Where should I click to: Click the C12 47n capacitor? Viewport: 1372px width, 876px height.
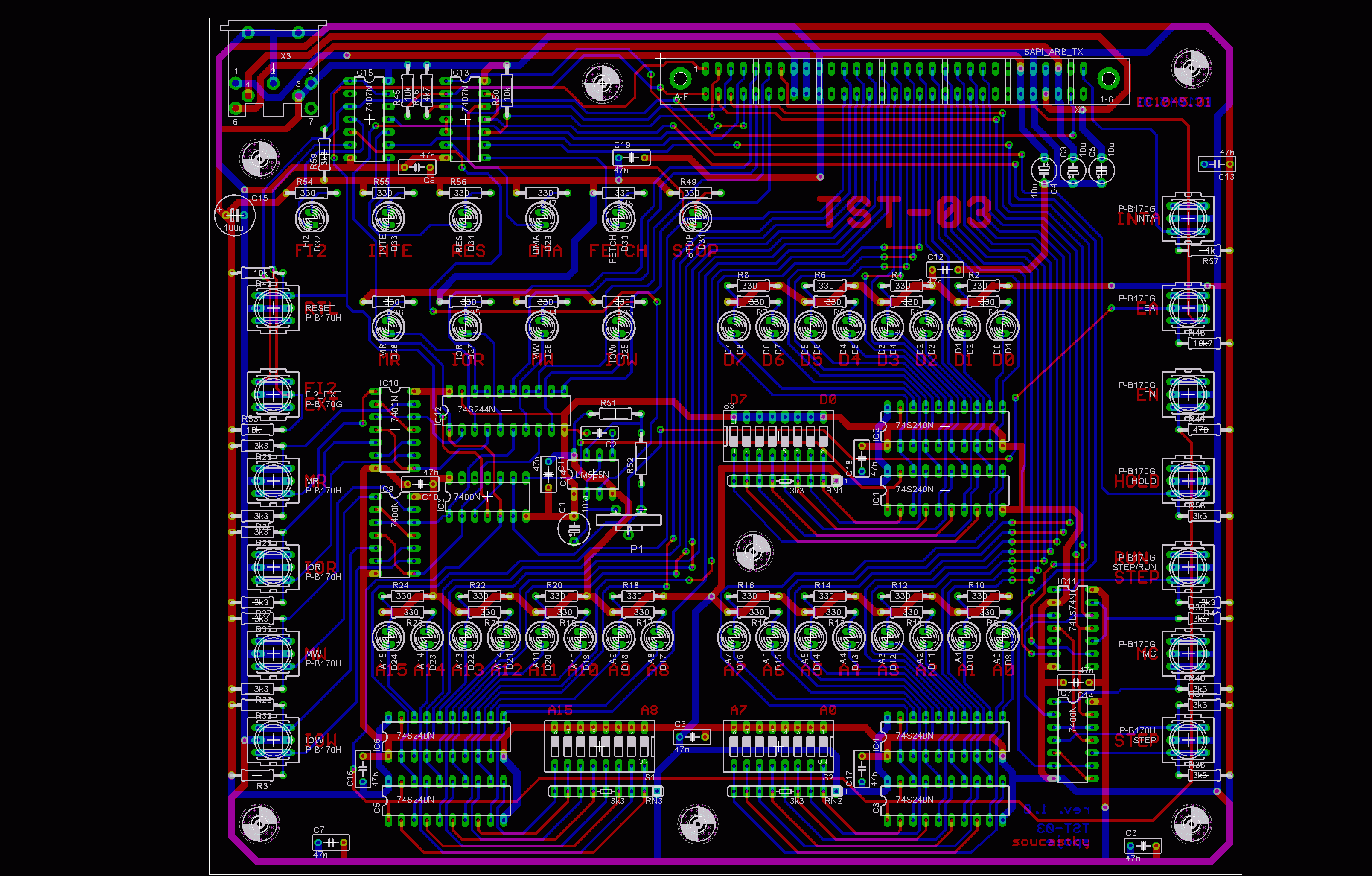[945, 269]
